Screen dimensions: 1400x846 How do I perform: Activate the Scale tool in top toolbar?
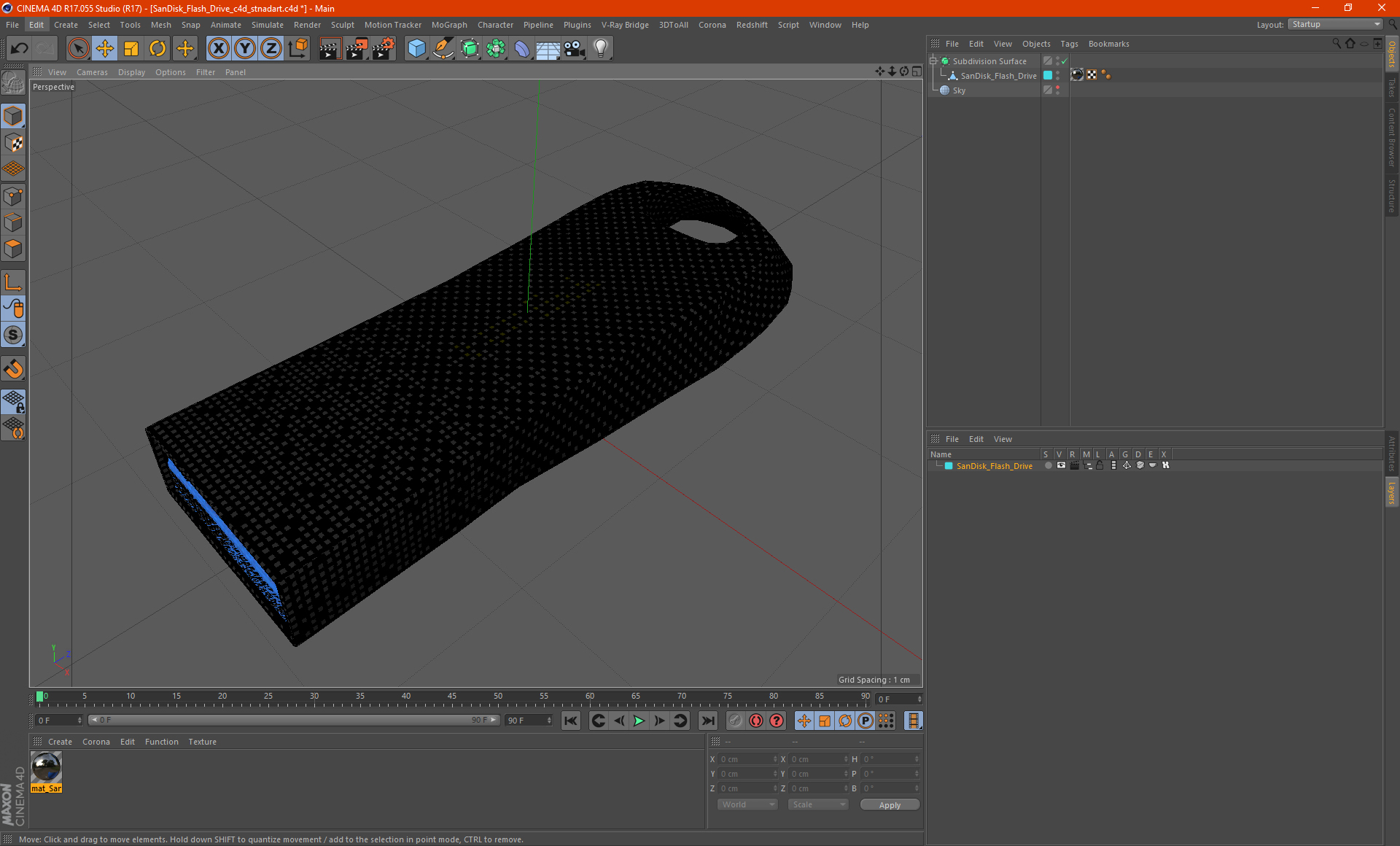pyautogui.click(x=131, y=49)
